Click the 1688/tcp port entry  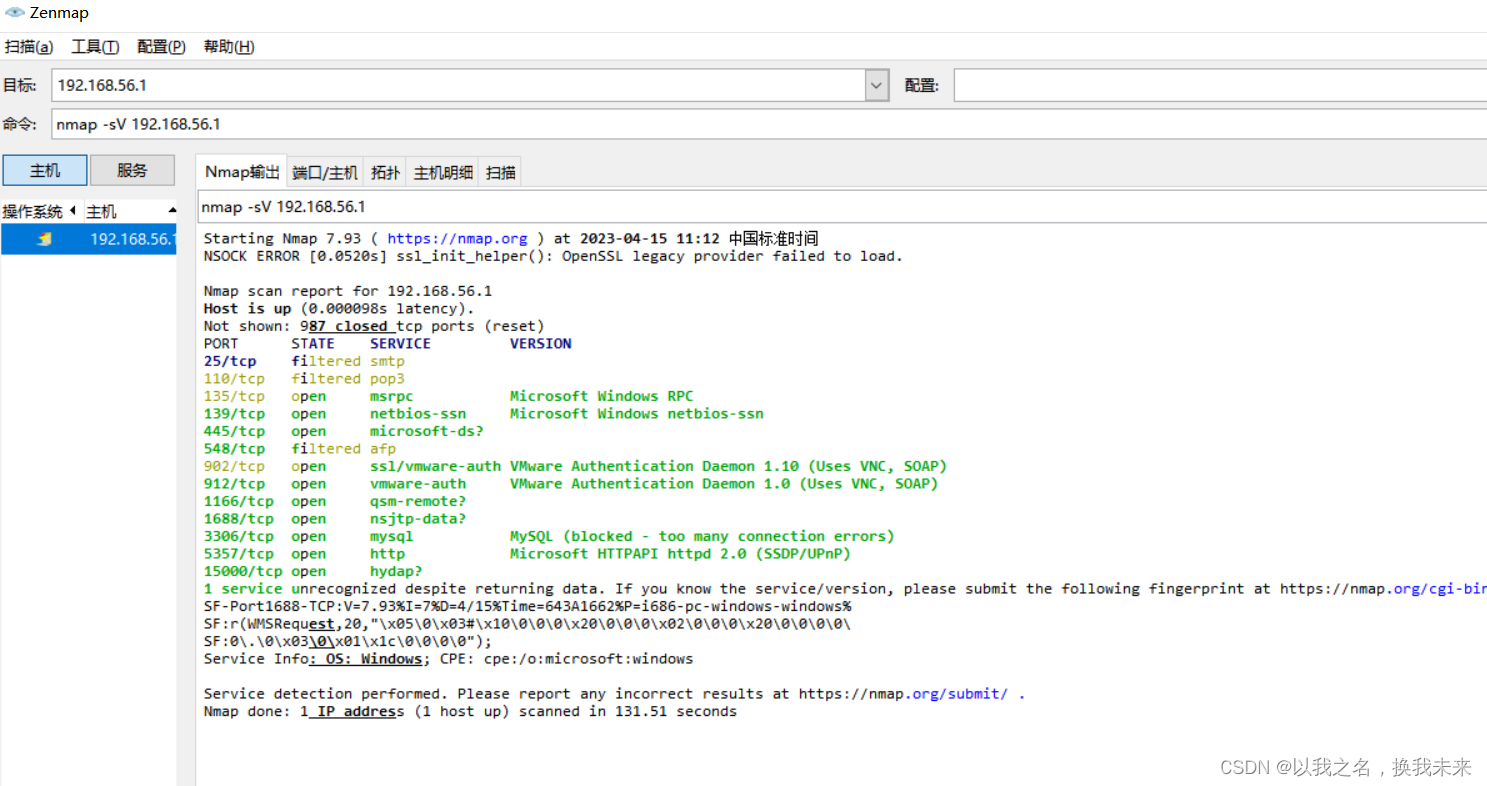coord(238,519)
